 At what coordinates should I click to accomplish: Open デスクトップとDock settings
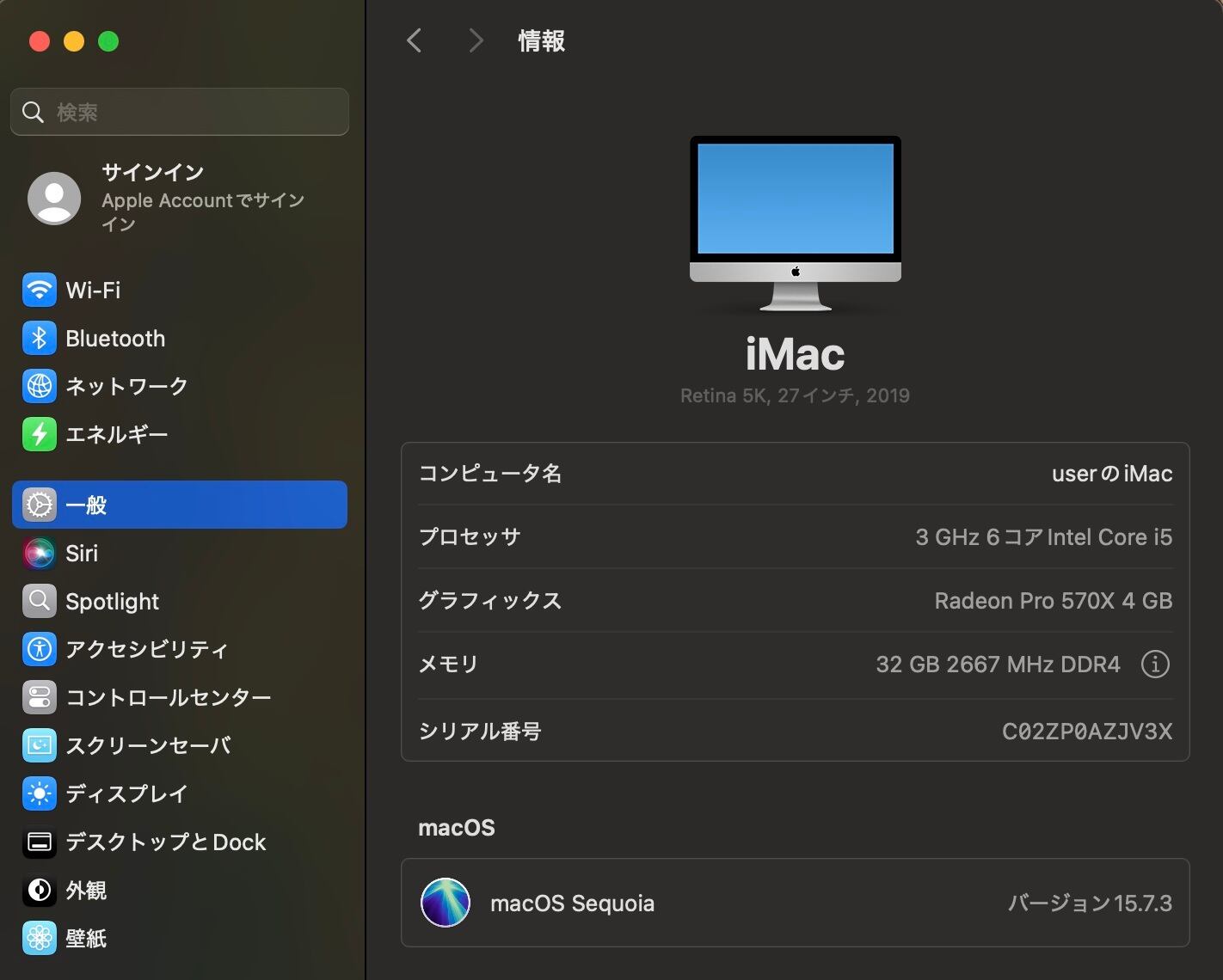(165, 842)
